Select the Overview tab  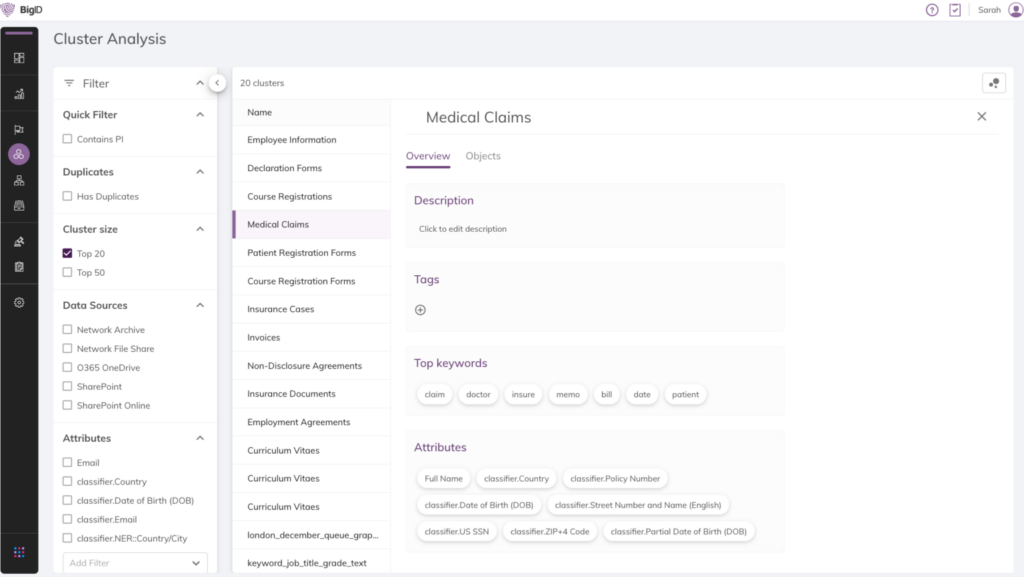click(x=428, y=156)
